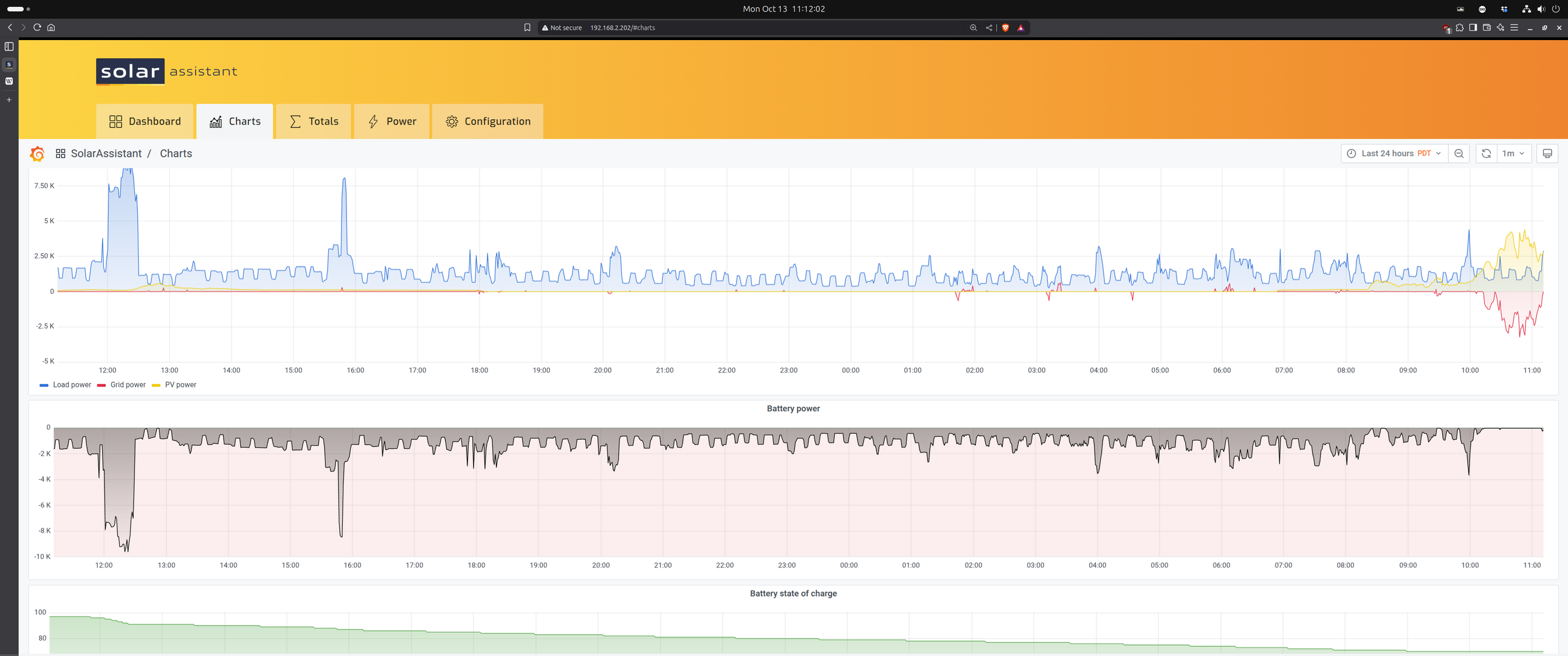Expand the 1m refresh interval dropdown
This screenshot has height=656, width=1568.
(1513, 153)
